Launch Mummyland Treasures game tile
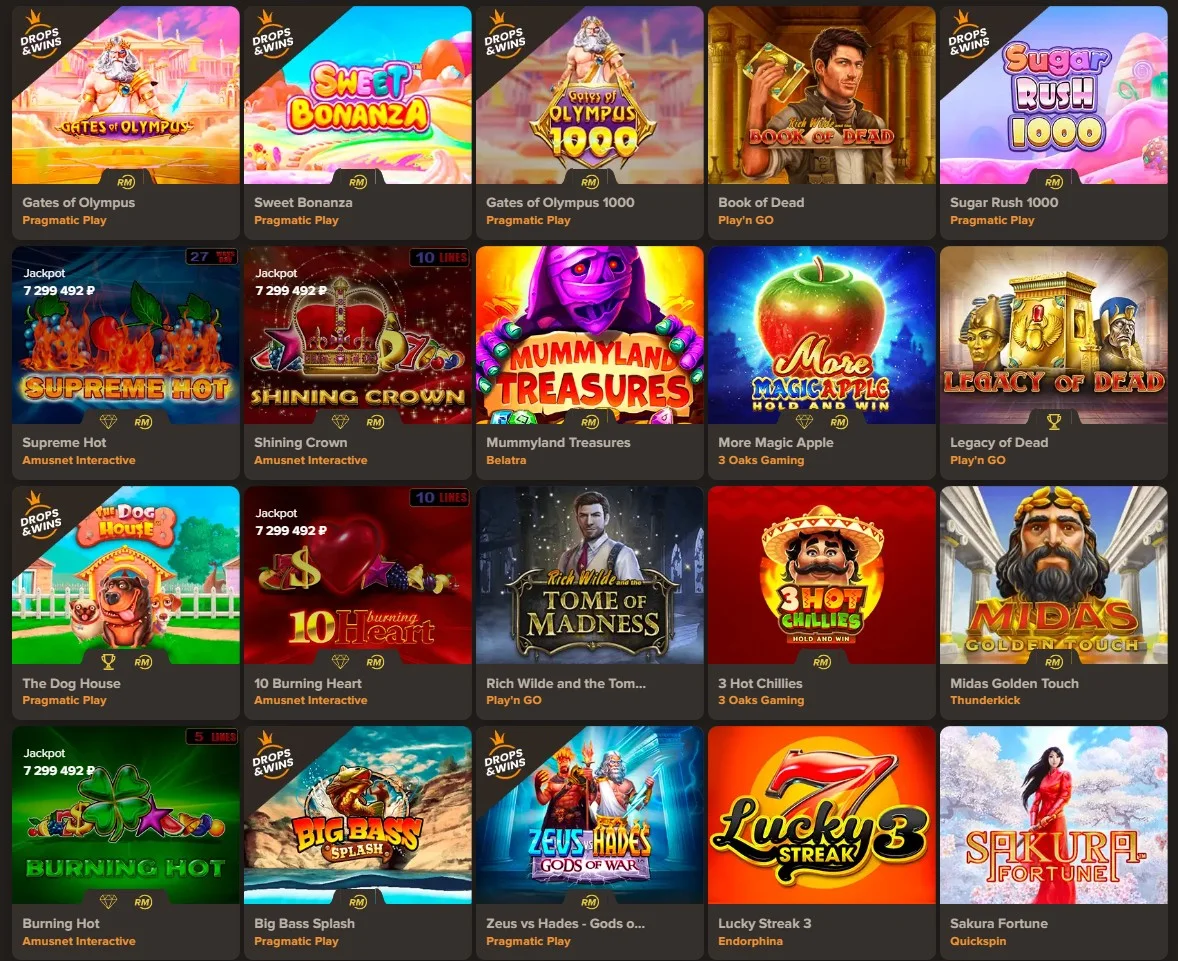Screen dimensions: 1178x961 590,335
